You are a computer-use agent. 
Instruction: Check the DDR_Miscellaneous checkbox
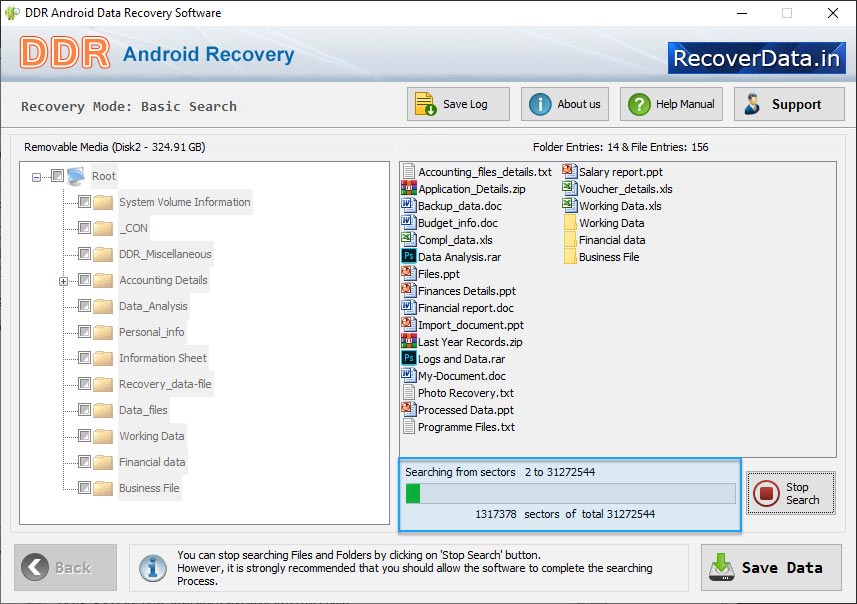[84, 254]
